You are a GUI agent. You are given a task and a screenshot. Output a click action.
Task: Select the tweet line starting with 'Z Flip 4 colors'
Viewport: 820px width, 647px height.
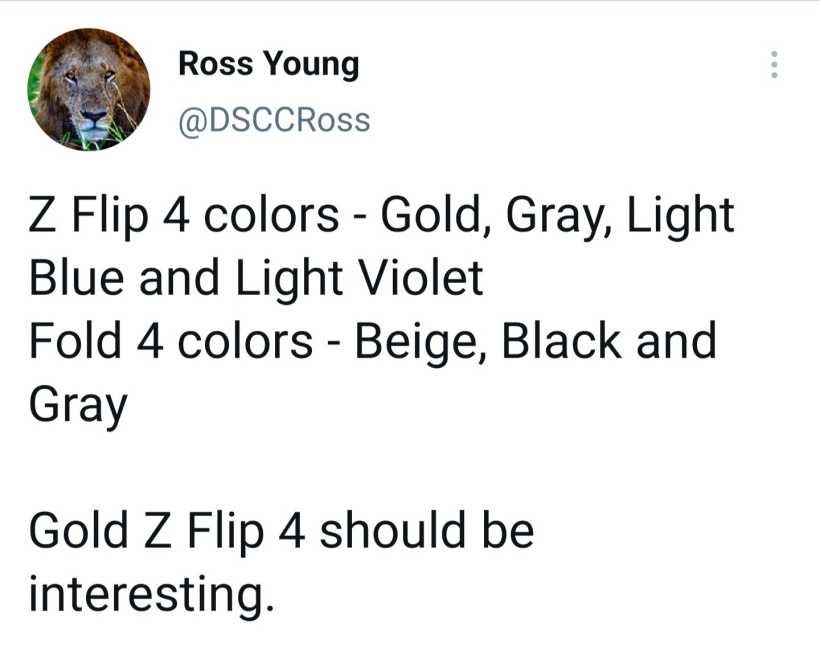pos(381,215)
